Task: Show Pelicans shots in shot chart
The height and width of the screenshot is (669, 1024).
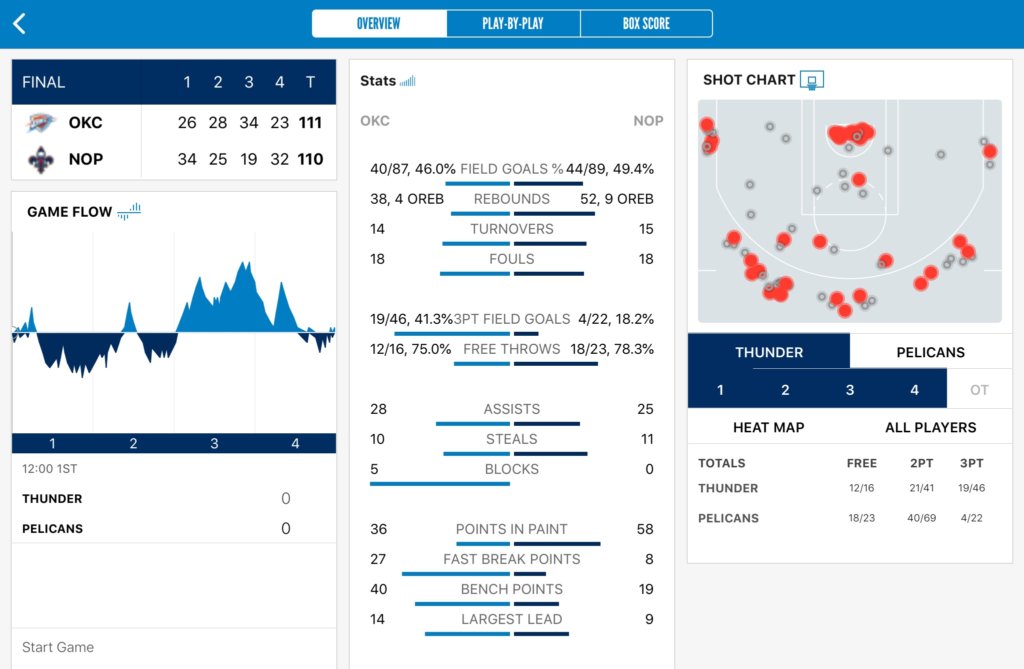Action: [930, 352]
